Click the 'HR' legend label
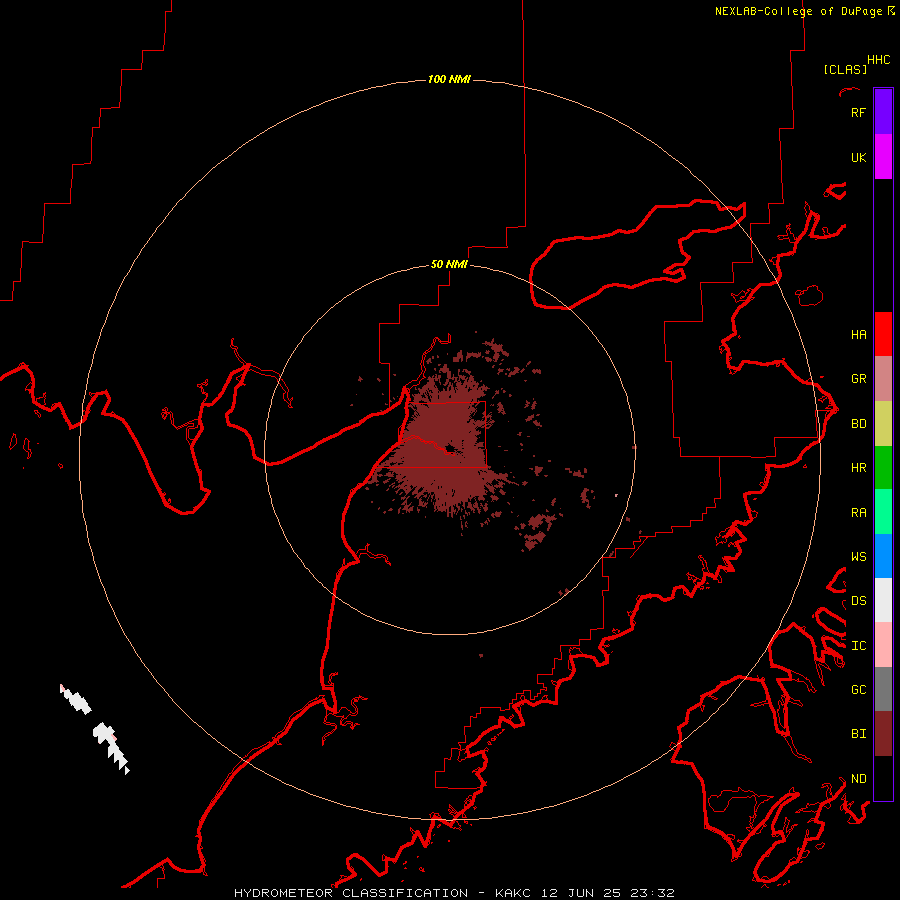 pos(859,468)
